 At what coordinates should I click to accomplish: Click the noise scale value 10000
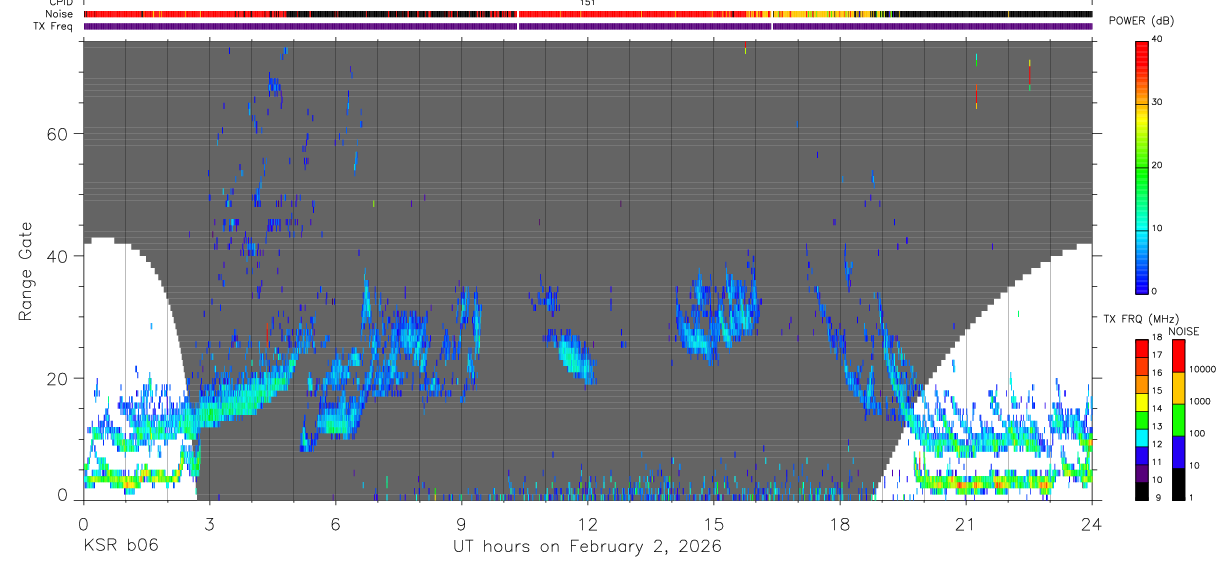pos(1202,369)
